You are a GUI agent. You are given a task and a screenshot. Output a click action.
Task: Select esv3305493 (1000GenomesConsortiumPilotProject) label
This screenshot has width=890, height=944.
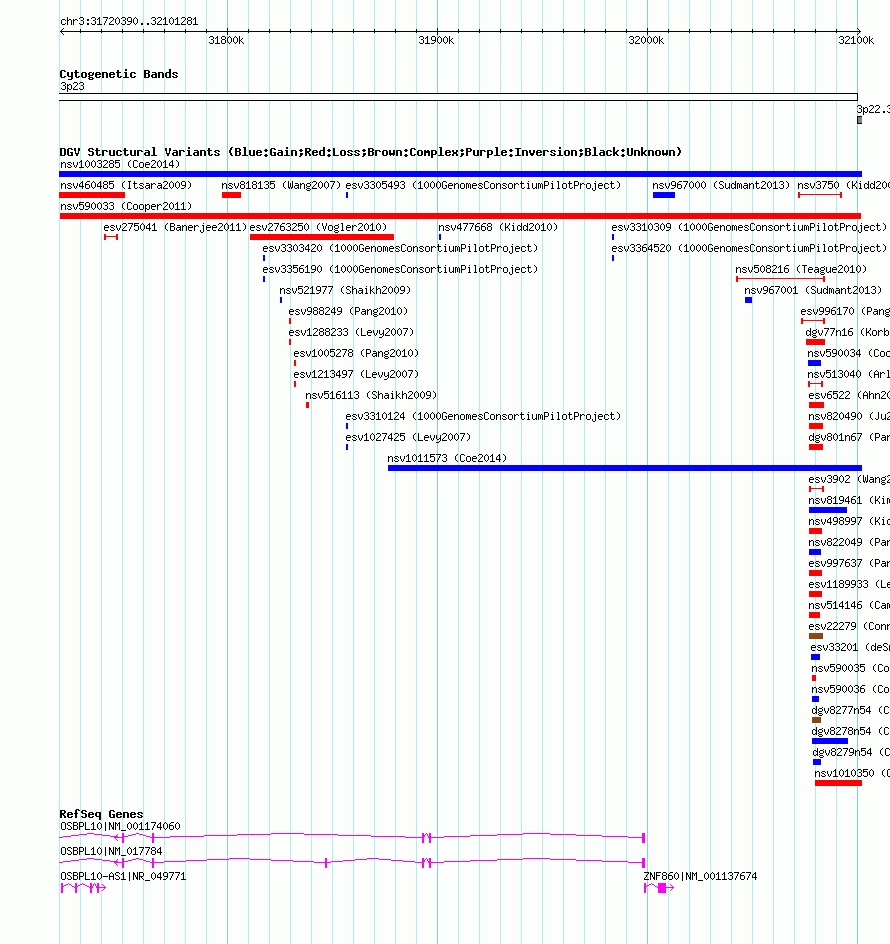pos(483,185)
